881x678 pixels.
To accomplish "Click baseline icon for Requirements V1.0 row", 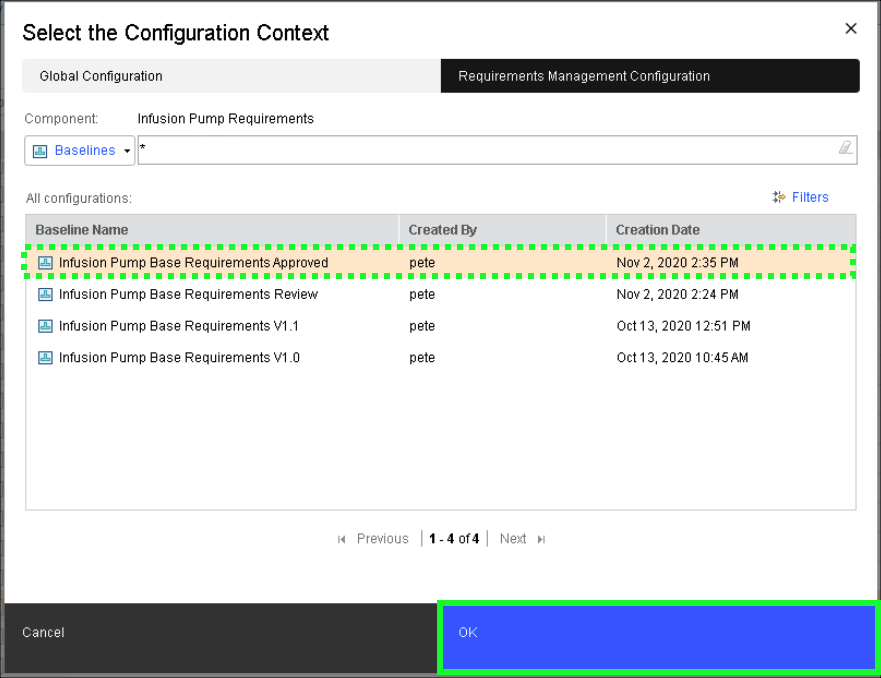I will pos(45,358).
